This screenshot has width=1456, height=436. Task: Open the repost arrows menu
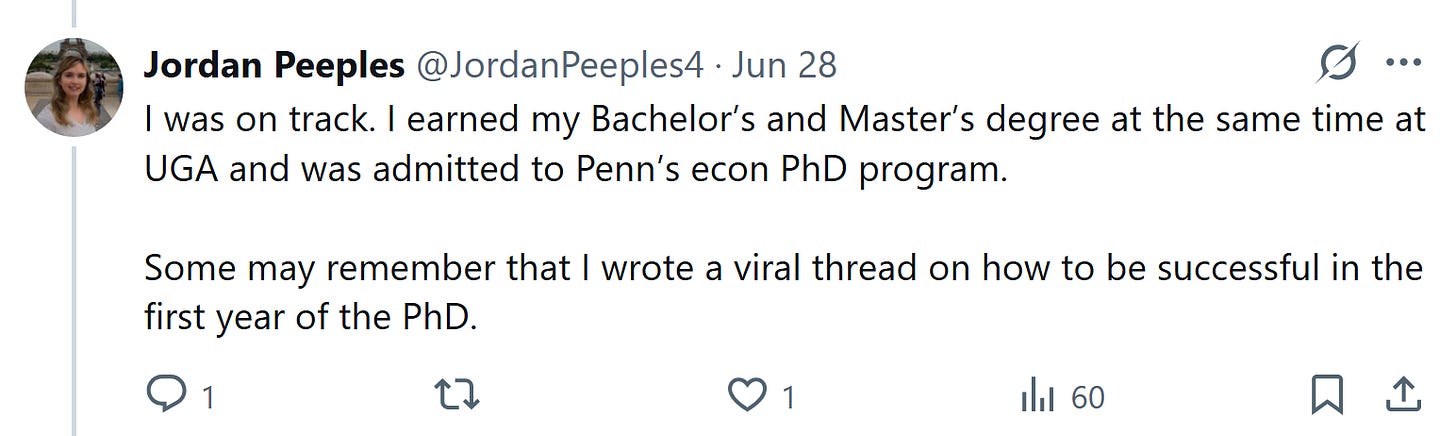pos(461,397)
